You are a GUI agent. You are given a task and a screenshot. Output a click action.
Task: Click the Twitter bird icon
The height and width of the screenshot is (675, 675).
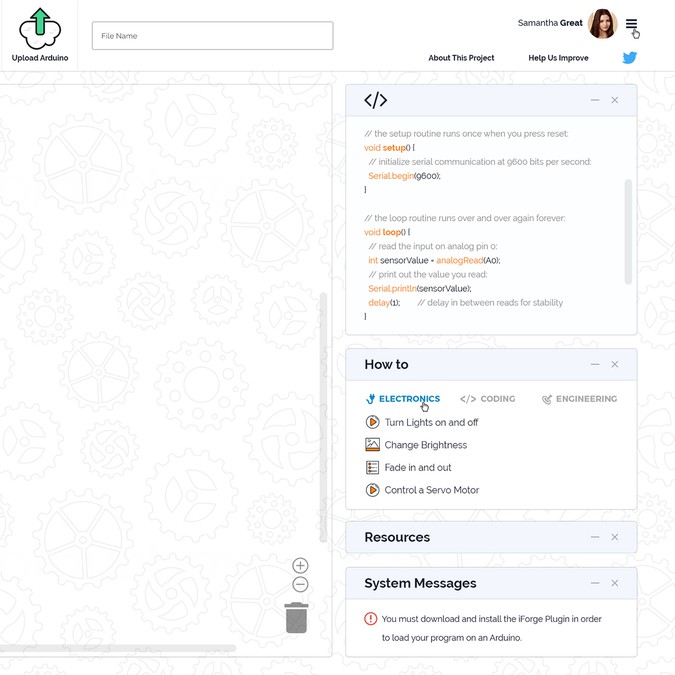(630, 58)
